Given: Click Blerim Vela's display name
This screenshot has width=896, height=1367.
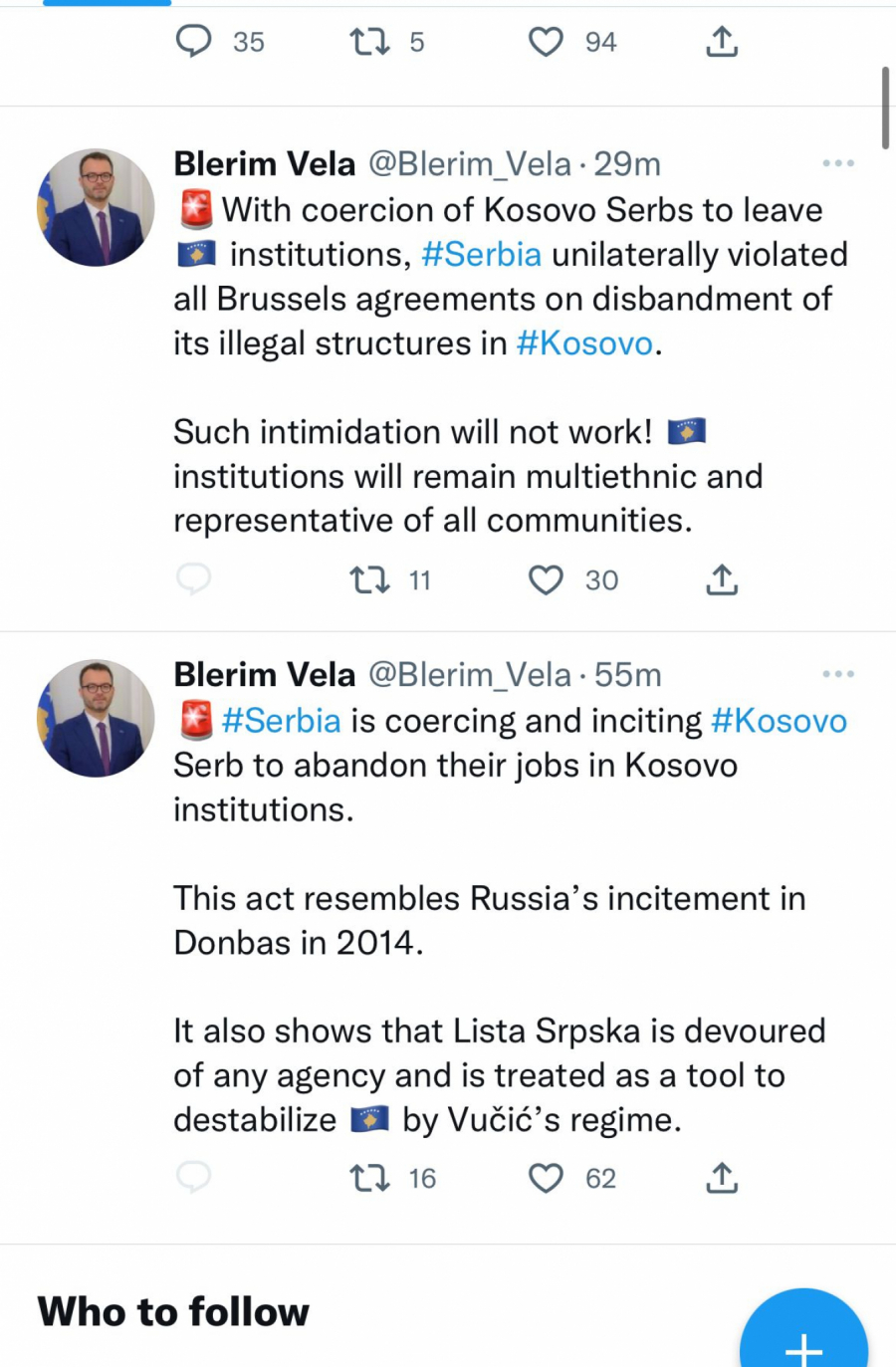Looking at the screenshot, I should 263,163.
